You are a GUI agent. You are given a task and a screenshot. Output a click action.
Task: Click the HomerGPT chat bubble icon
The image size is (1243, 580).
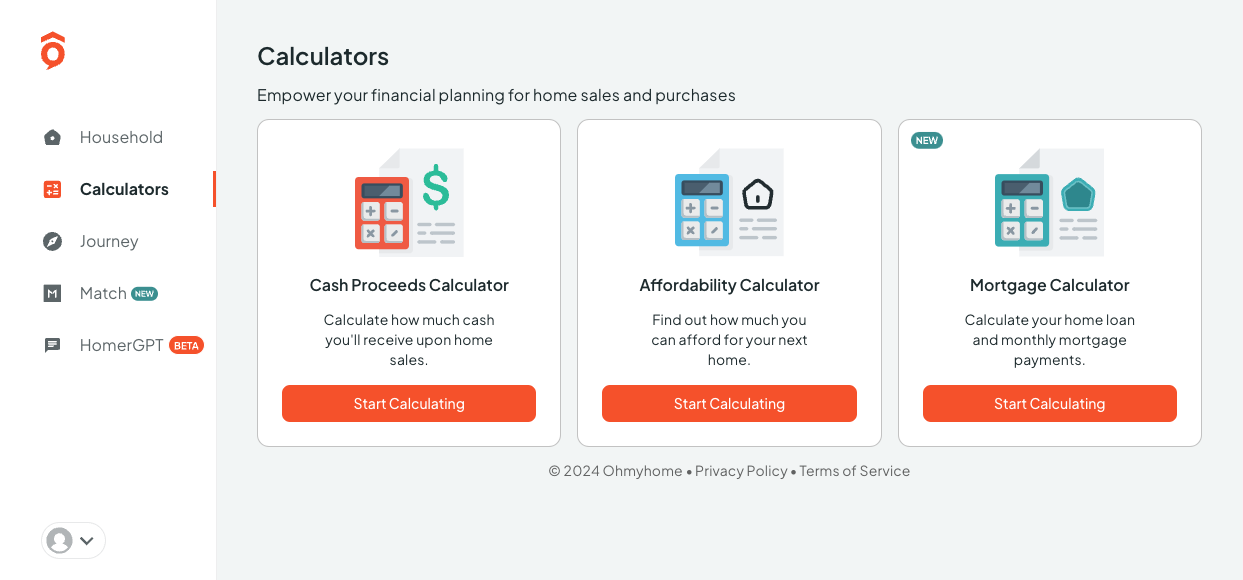point(53,345)
